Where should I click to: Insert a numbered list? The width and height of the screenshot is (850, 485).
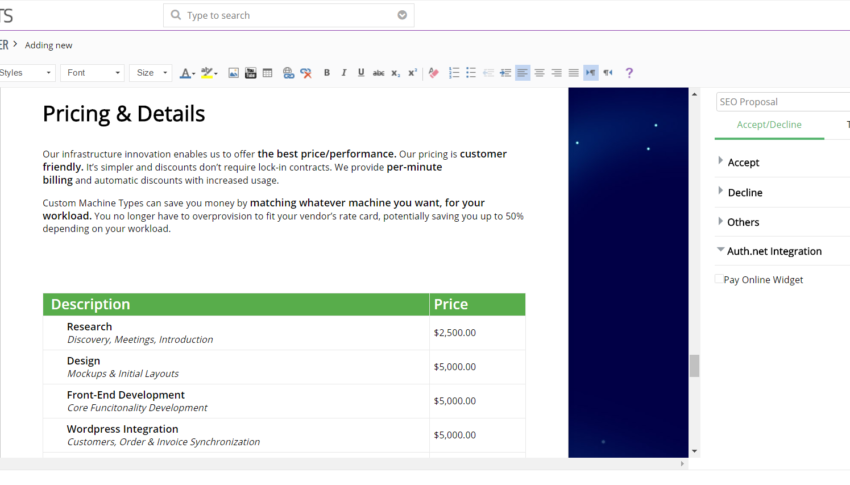pos(454,73)
